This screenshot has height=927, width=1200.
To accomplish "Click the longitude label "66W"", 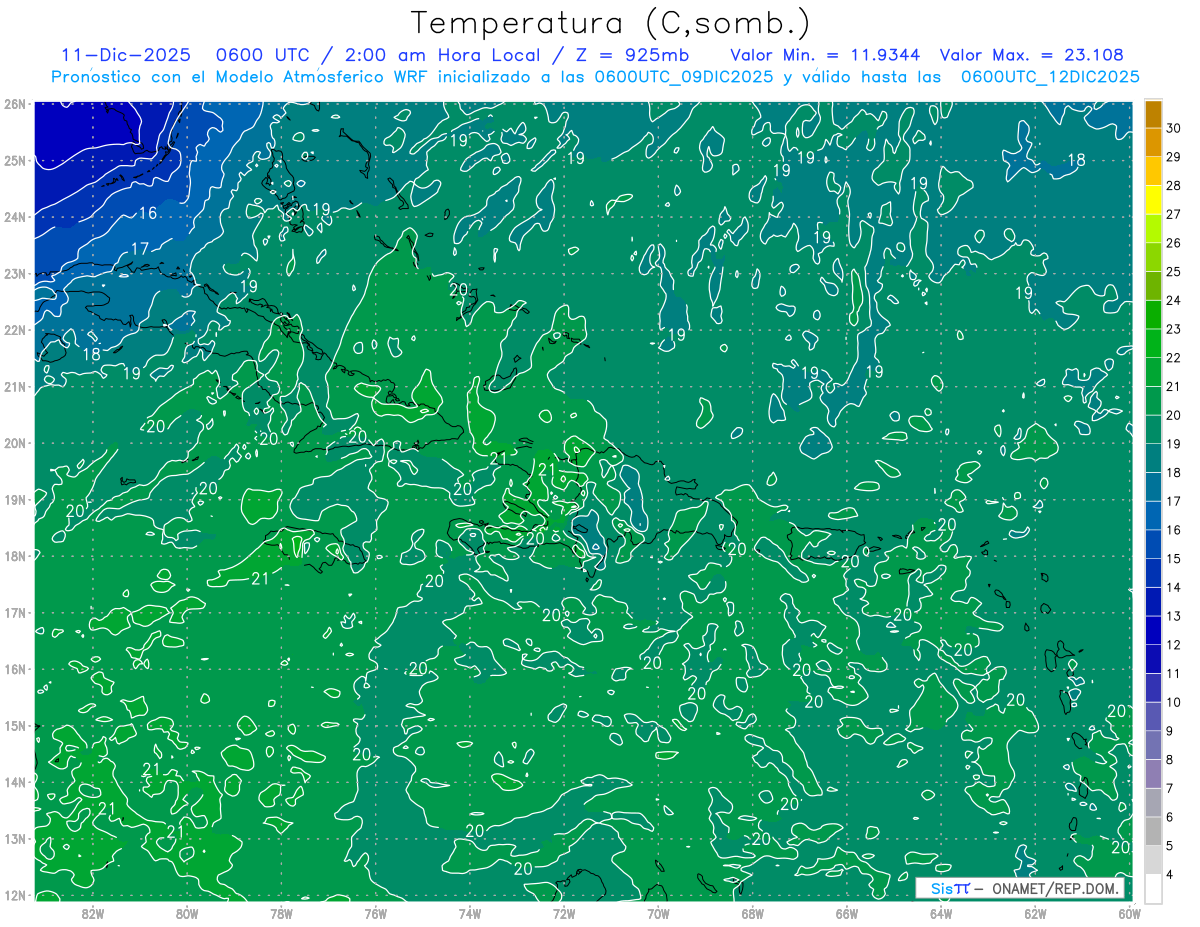I will point(847,913).
